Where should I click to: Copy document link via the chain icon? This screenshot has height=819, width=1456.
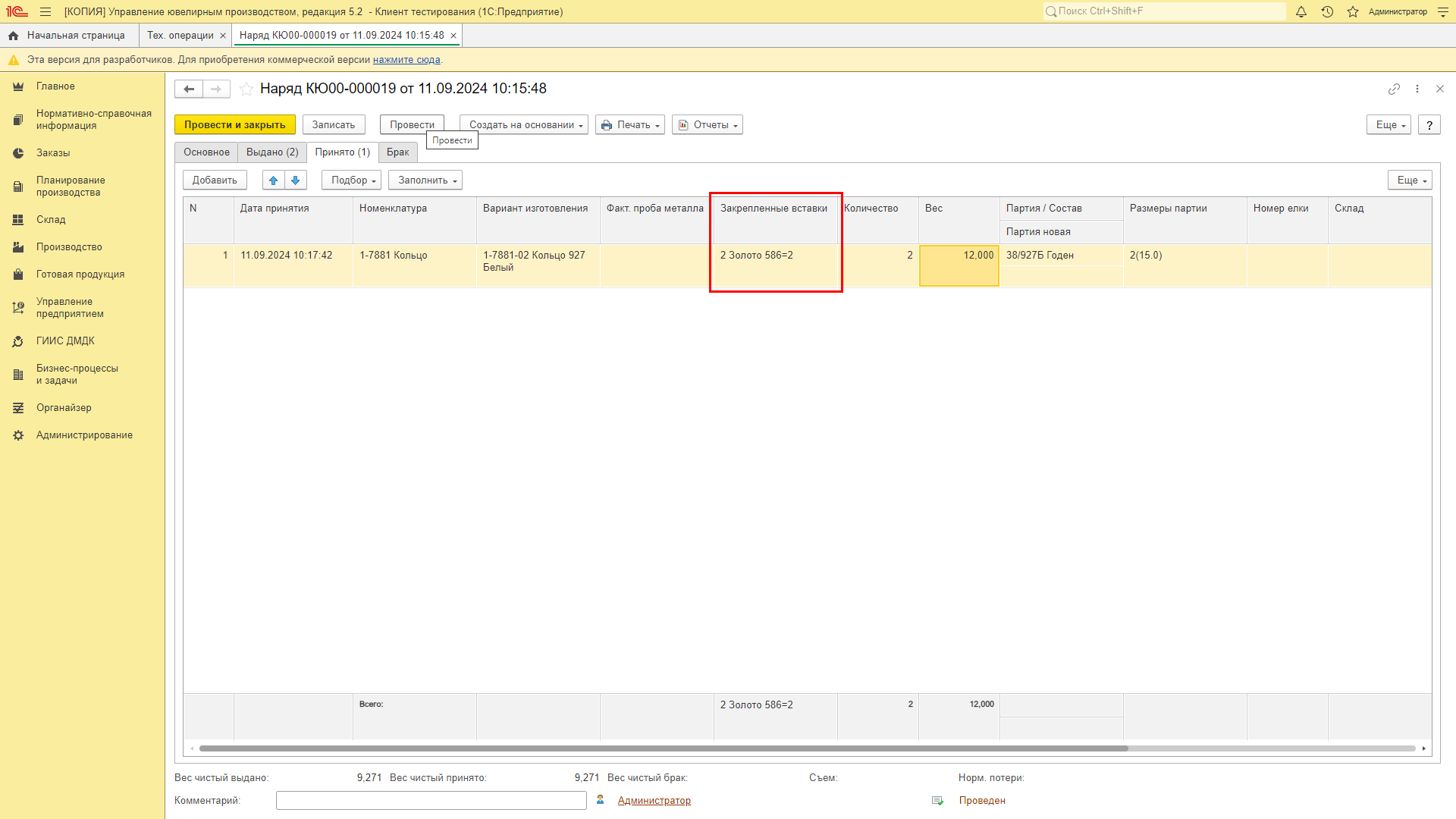click(x=1394, y=89)
